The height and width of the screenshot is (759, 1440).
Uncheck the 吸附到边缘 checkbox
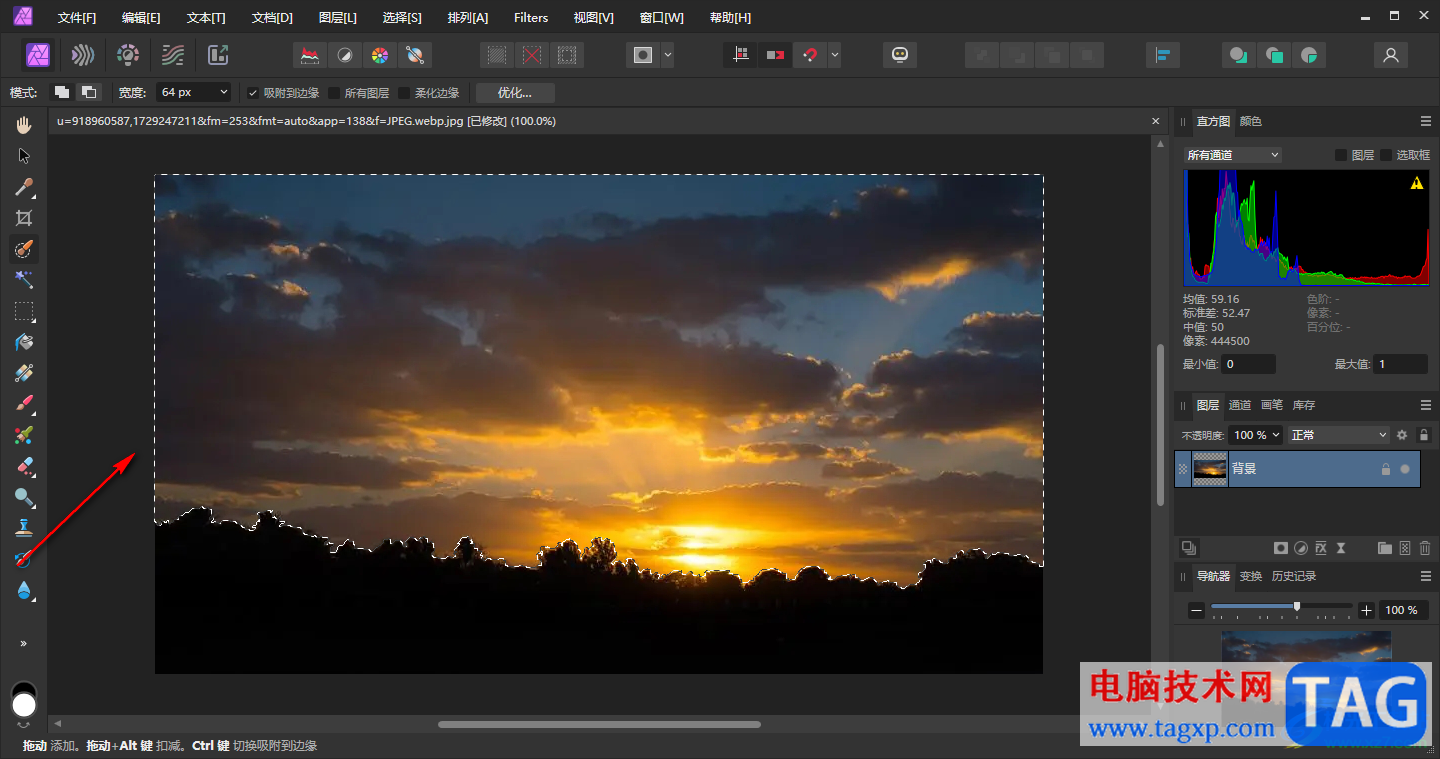point(253,93)
